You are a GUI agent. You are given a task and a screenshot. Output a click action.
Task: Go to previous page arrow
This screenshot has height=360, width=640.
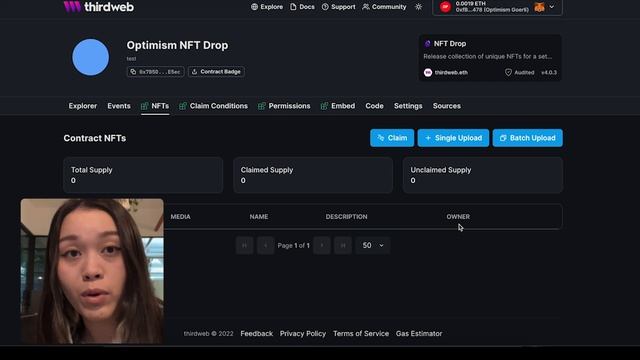click(265, 245)
